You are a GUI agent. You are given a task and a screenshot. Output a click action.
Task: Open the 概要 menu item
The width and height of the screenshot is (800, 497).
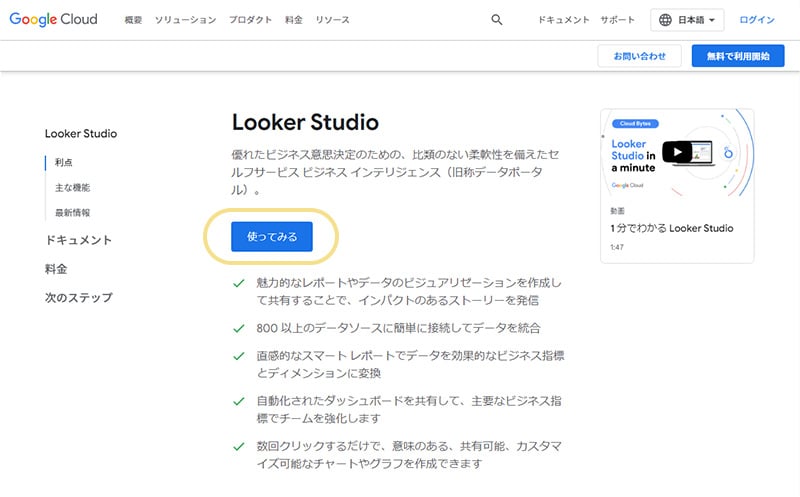133,20
